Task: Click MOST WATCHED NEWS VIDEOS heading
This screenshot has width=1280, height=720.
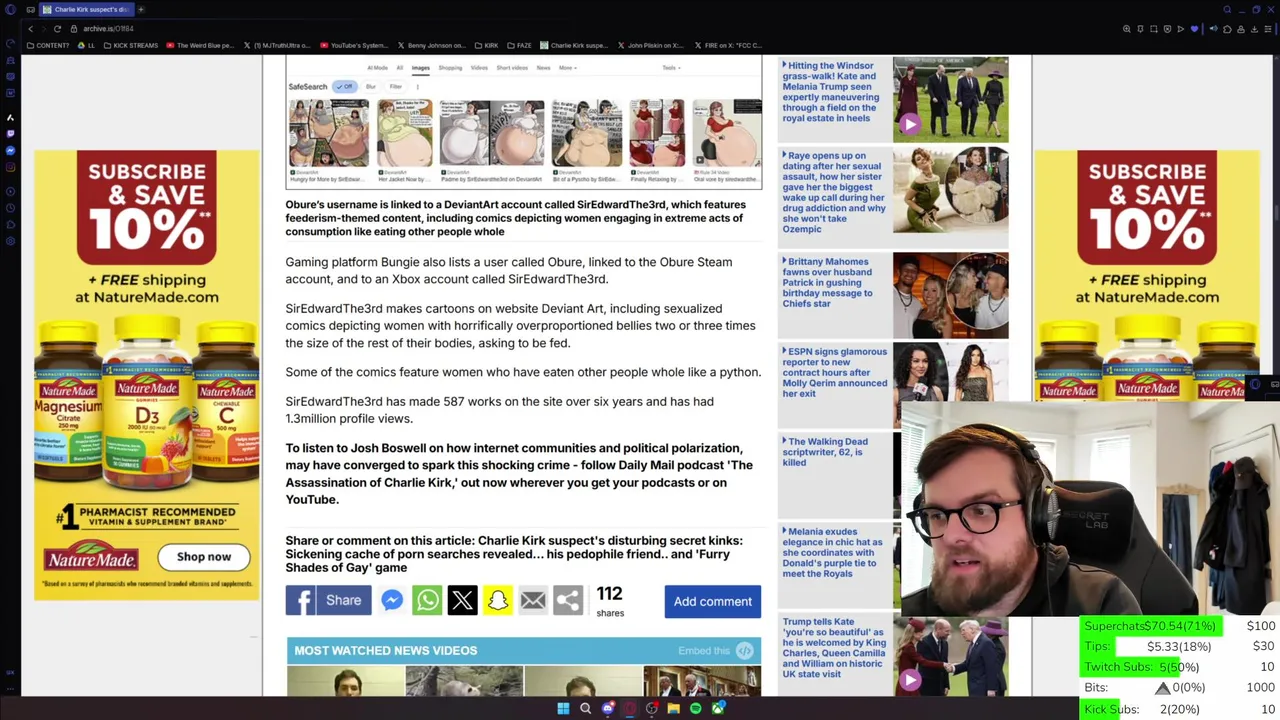Action: pyautogui.click(x=385, y=650)
